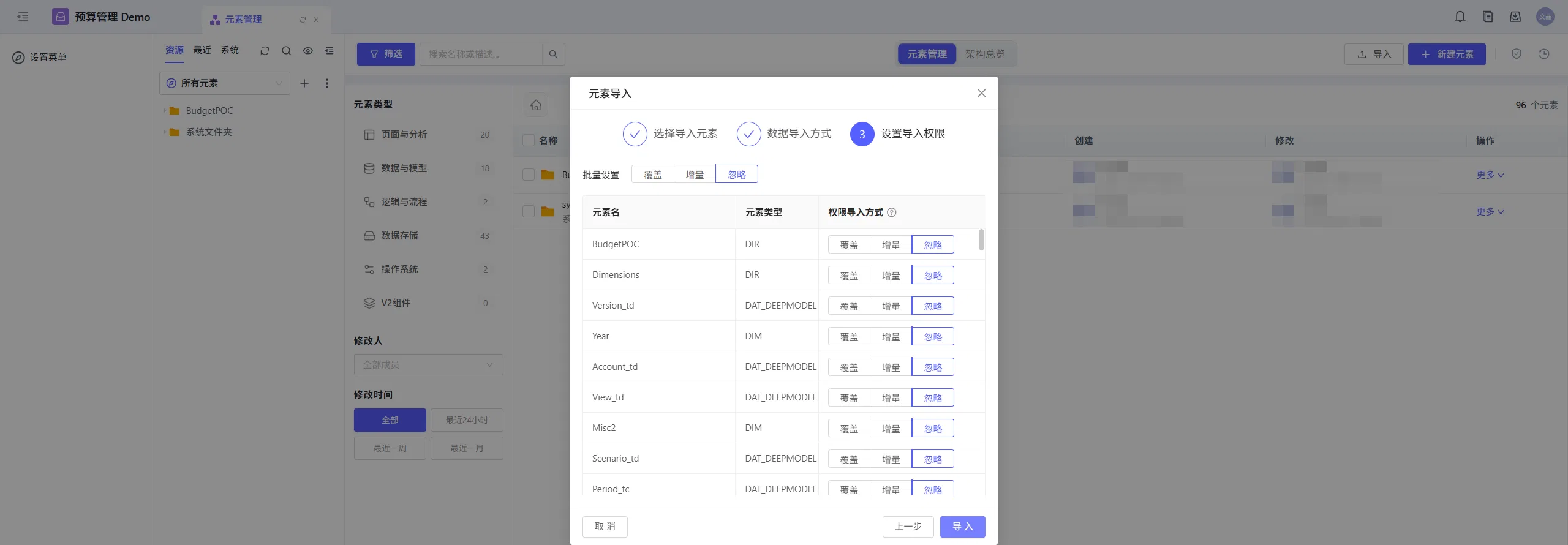The height and width of the screenshot is (545, 1568).
Task: Set batch setting to 增量
Action: coord(695,175)
